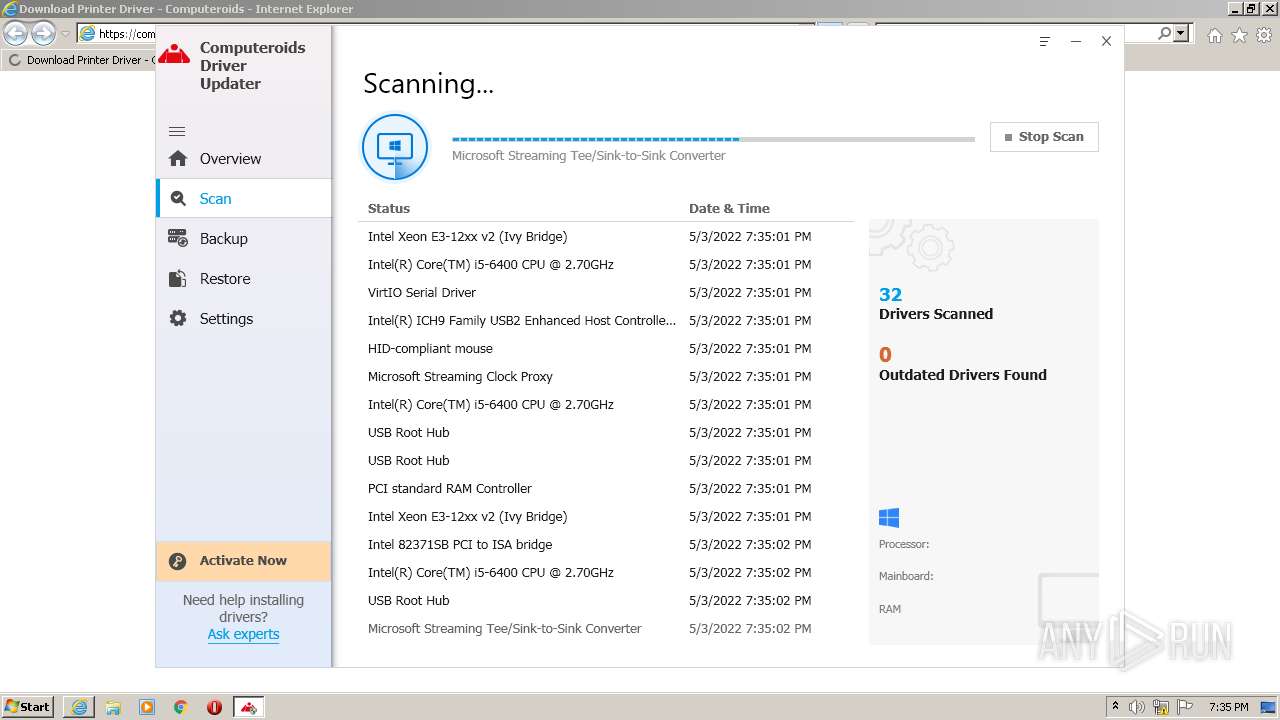Image resolution: width=1280 pixels, height=720 pixels.
Task: Collapse sidebar with hamburger icon
Action: 177,131
